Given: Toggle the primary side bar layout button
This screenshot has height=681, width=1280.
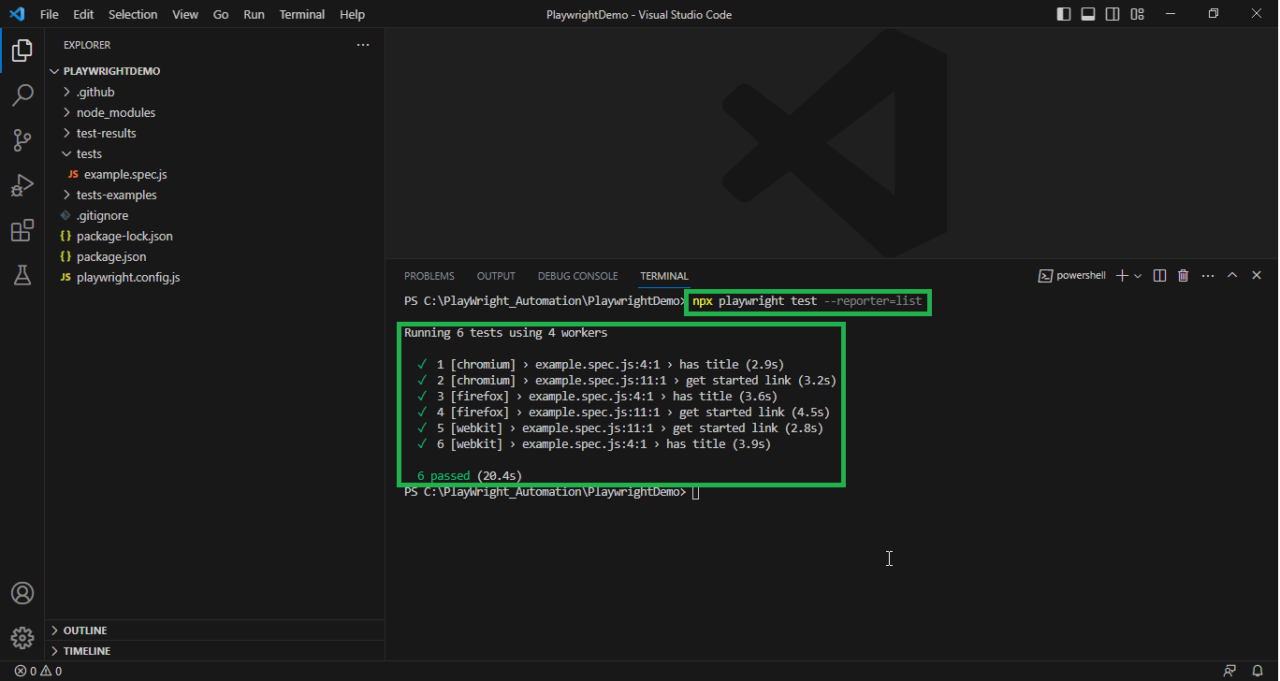Looking at the screenshot, I should (x=1063, y=14).
